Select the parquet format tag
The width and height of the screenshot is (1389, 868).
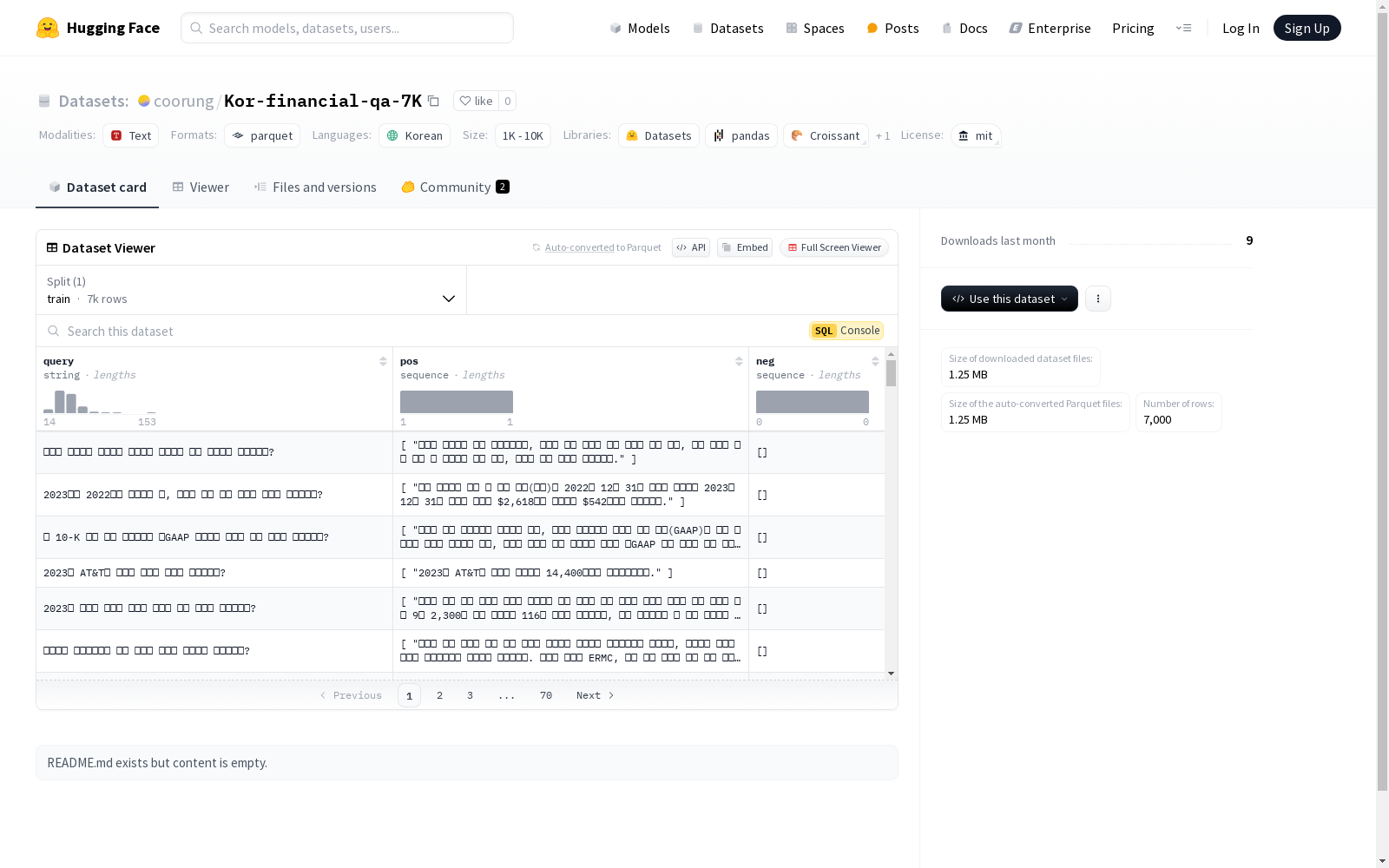[x=262, y=135]
